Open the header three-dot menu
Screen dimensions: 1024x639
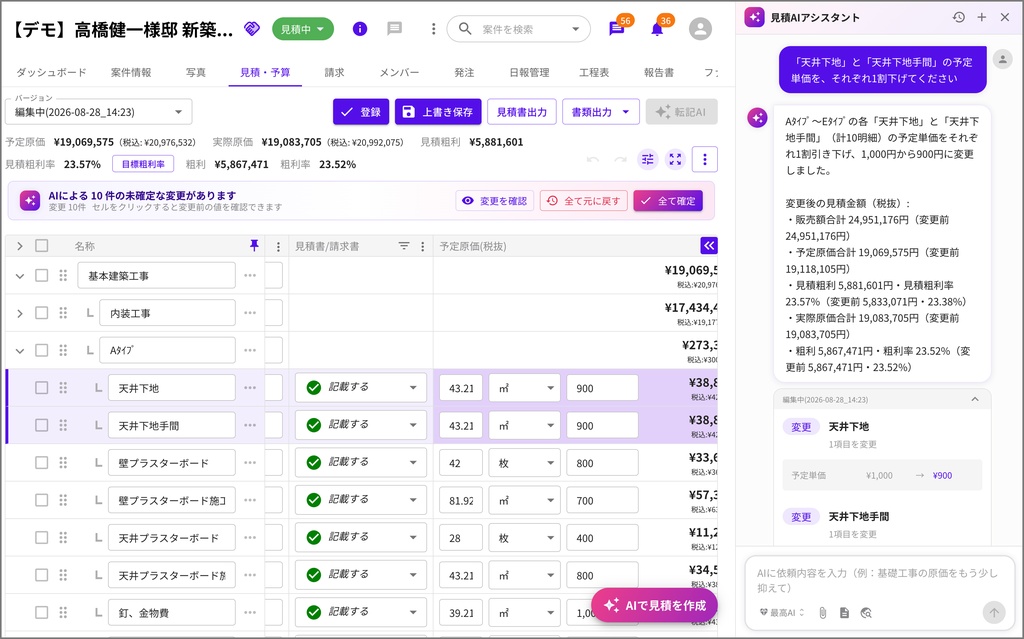pyautogui.click(x=433, y=29)
